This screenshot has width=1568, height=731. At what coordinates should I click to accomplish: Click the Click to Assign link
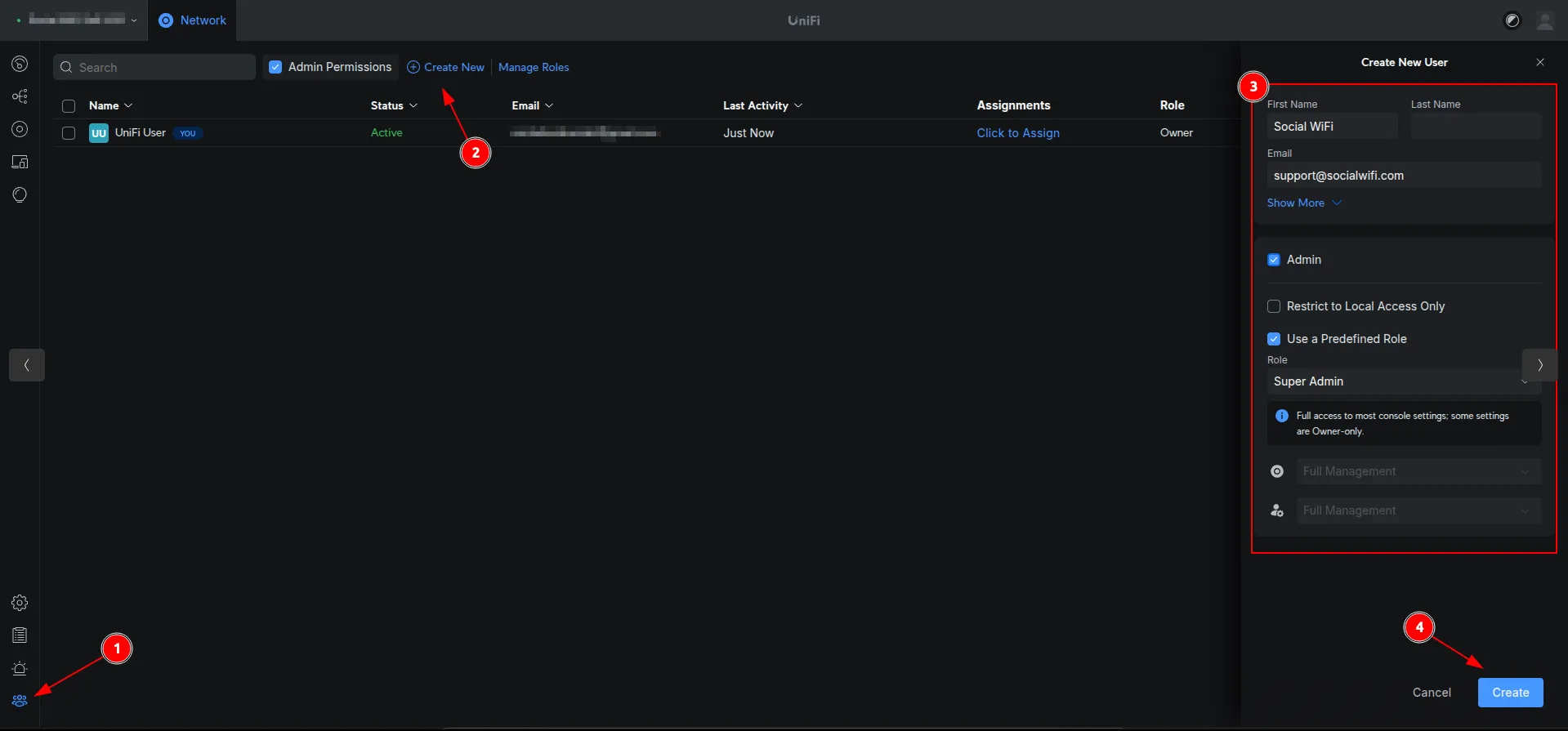(1018, 133)
